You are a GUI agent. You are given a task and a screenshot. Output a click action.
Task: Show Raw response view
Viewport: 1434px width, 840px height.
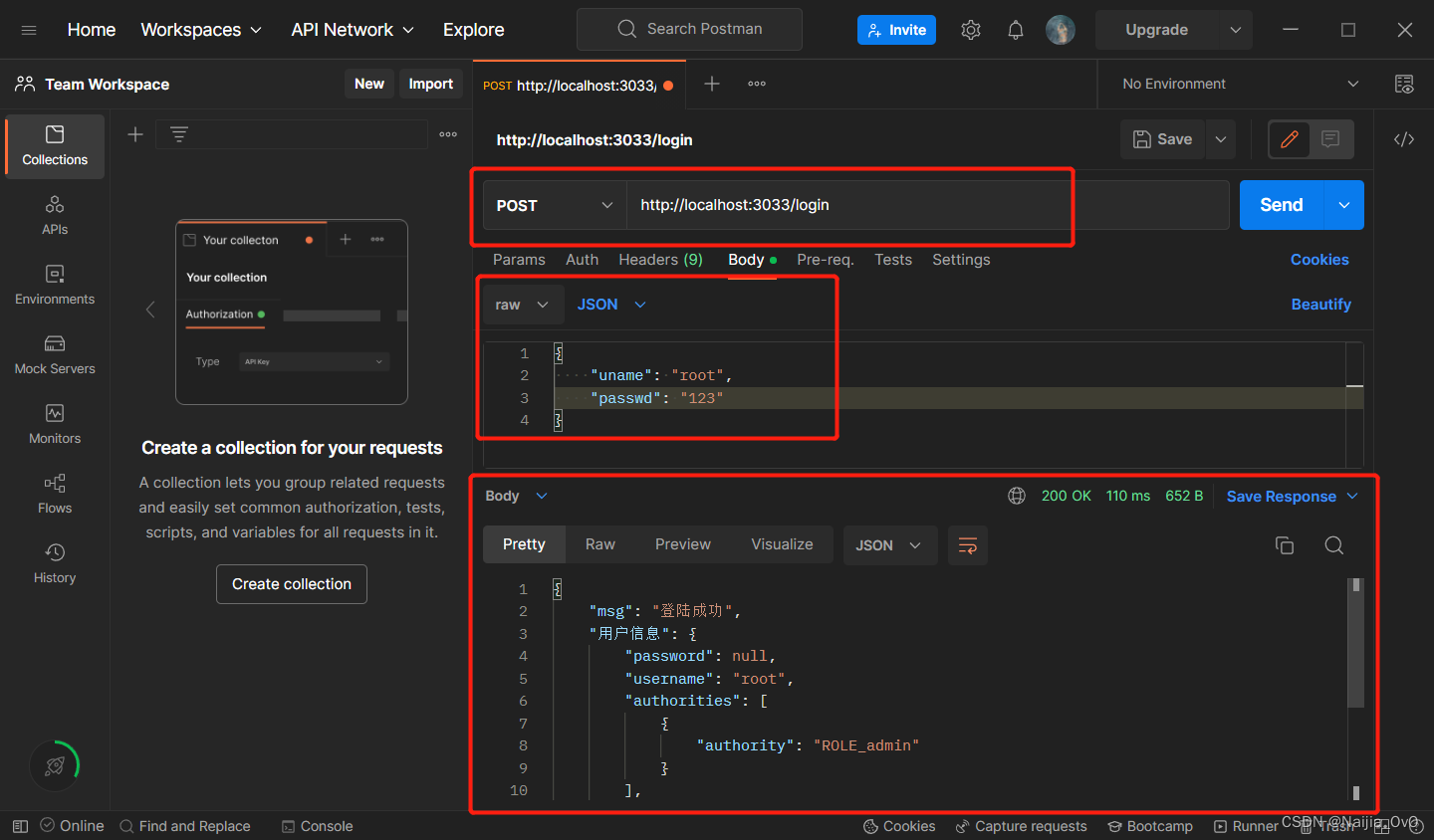600,544
